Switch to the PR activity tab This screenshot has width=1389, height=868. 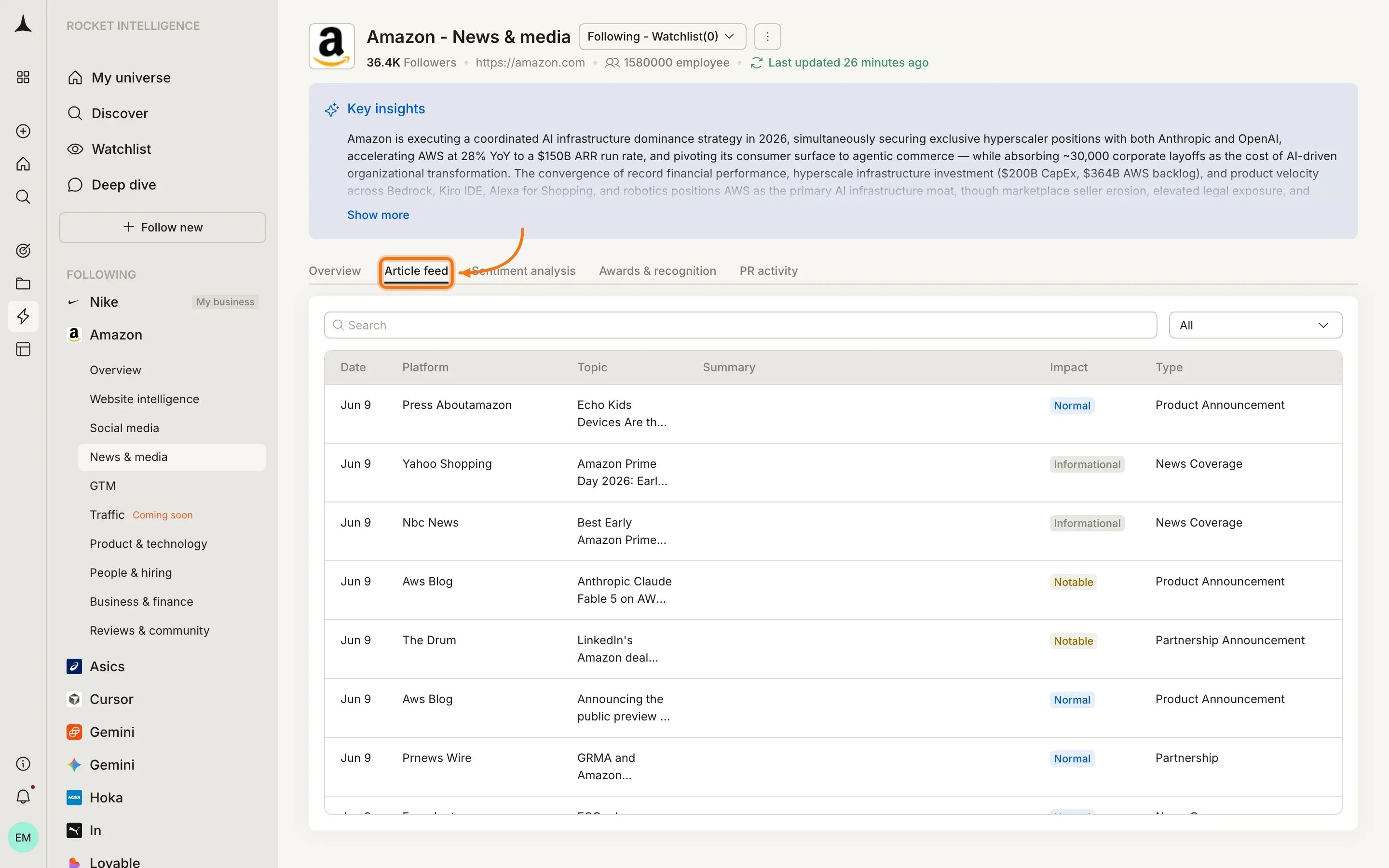(769, 271)
